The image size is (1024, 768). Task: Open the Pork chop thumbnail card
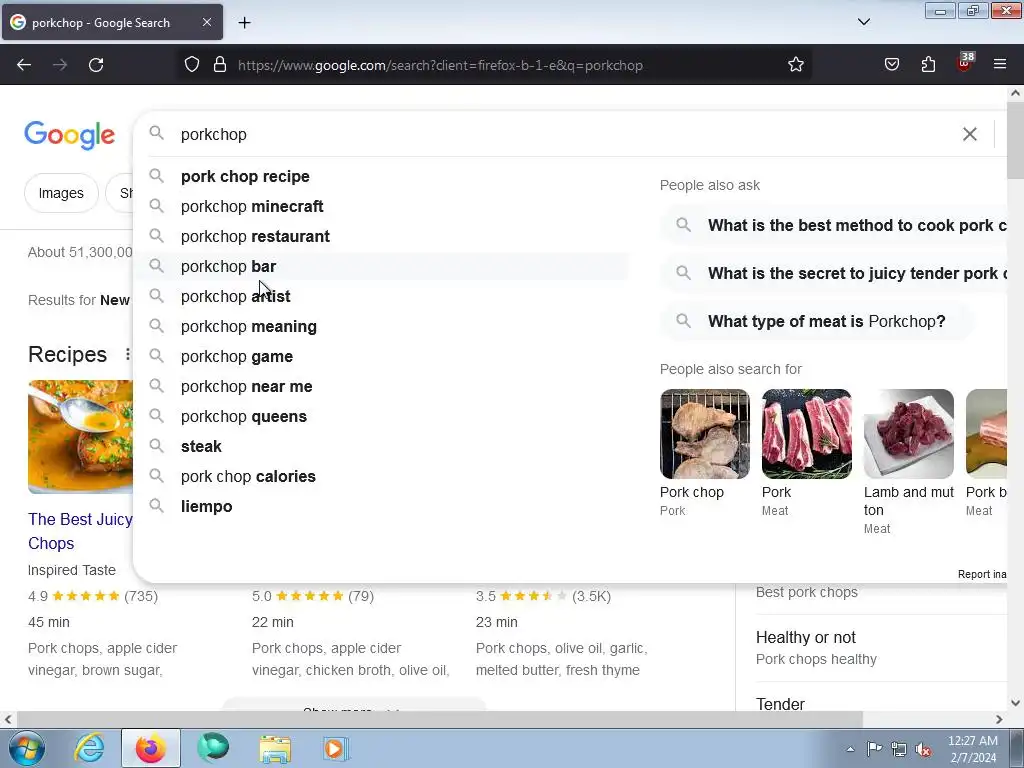[x=705, y=454]
